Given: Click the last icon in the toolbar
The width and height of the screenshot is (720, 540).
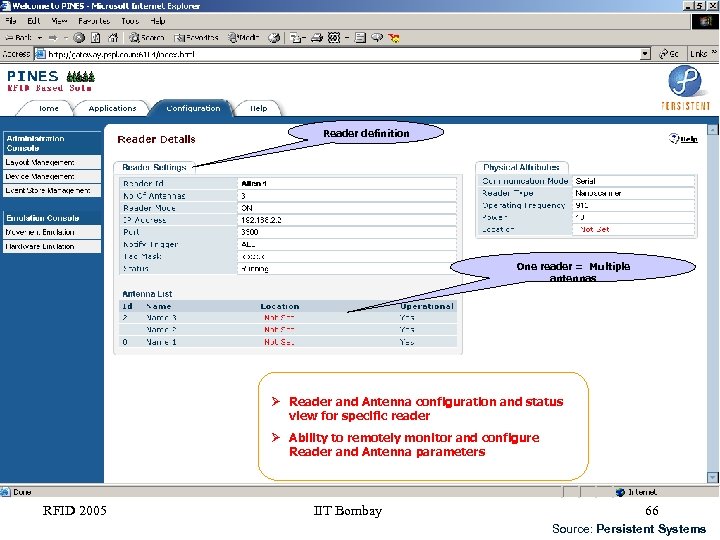Looking at the screenshot, I should click(x=394, y=38).
